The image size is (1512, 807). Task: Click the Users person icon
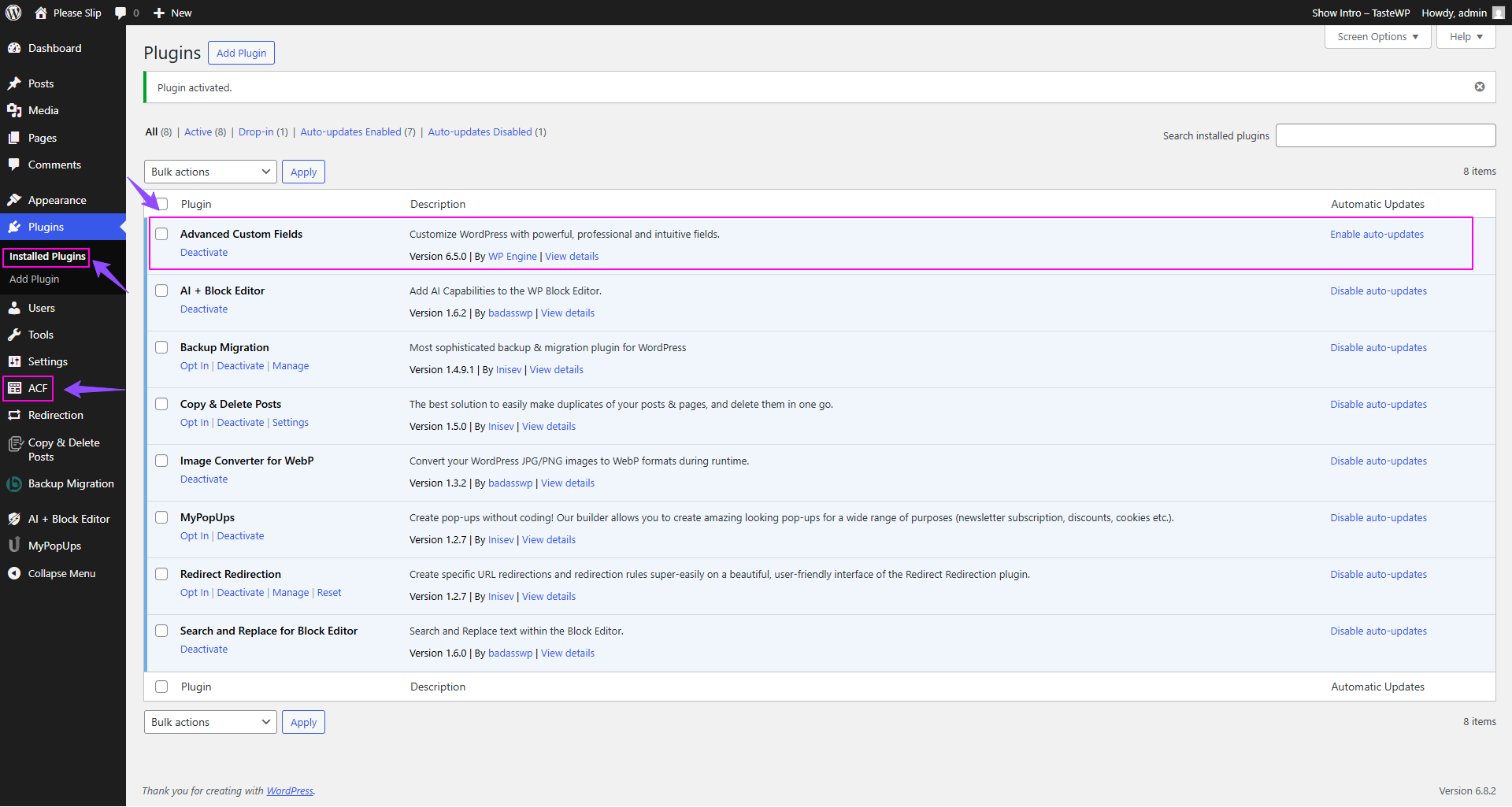(x=14, y=308)
